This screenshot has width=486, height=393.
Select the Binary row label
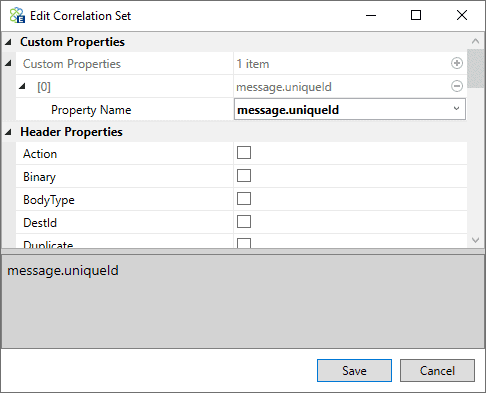coord(39,177)
